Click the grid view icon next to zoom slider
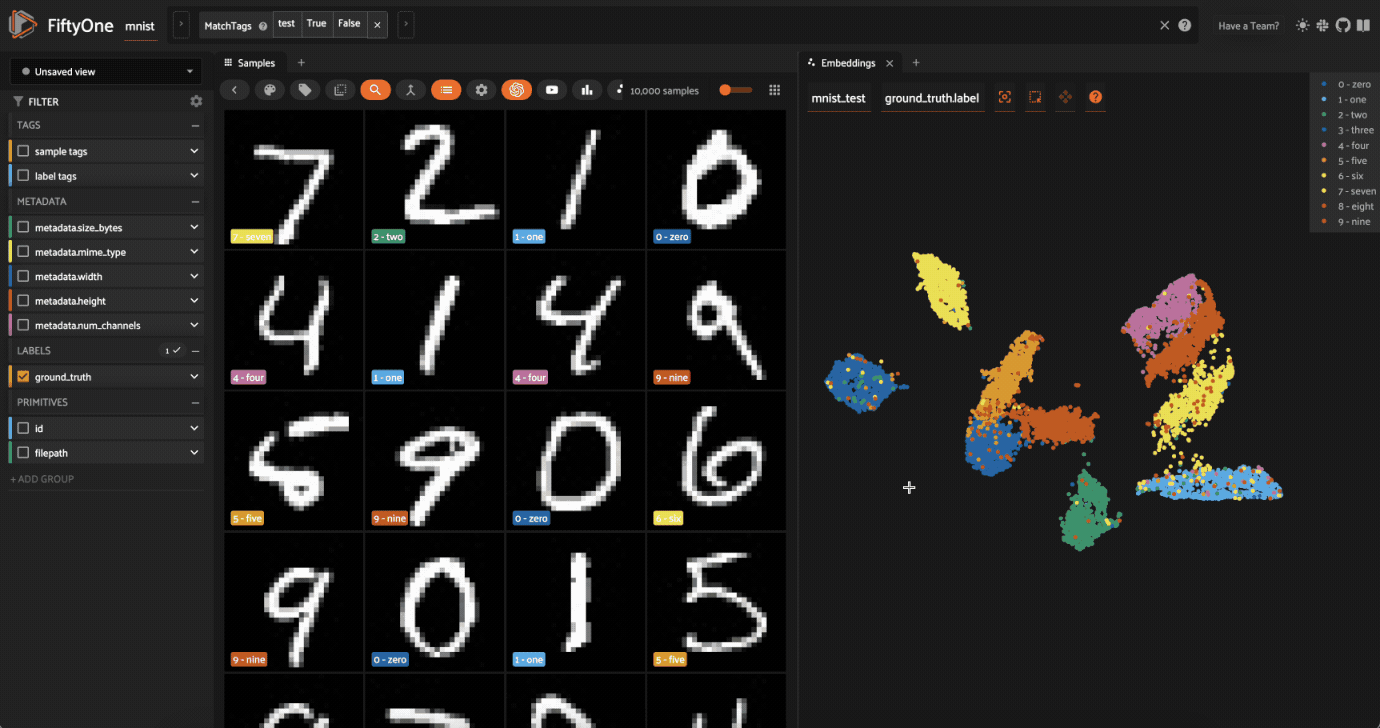Image resolution: width=1380 pixels, height=728 pixels. [774, 90]
